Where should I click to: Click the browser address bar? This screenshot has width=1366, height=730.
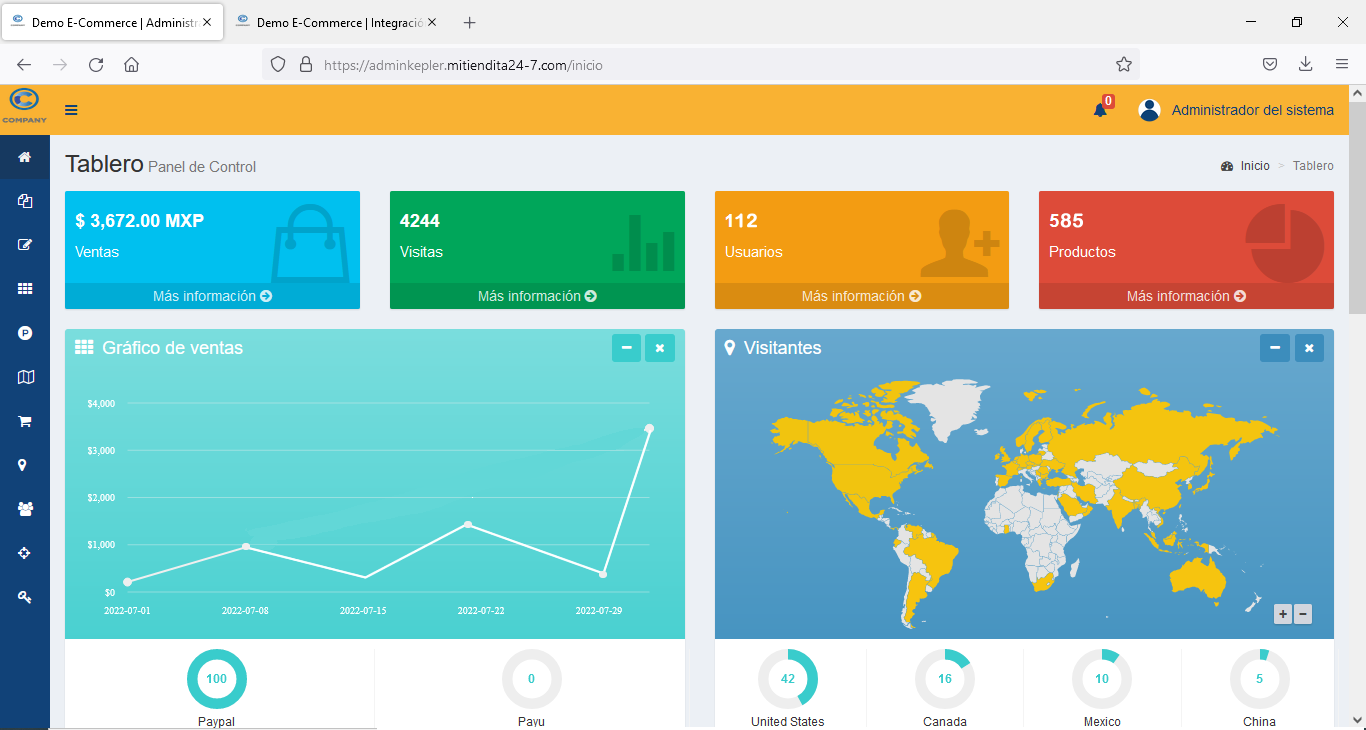pos(700,65)
